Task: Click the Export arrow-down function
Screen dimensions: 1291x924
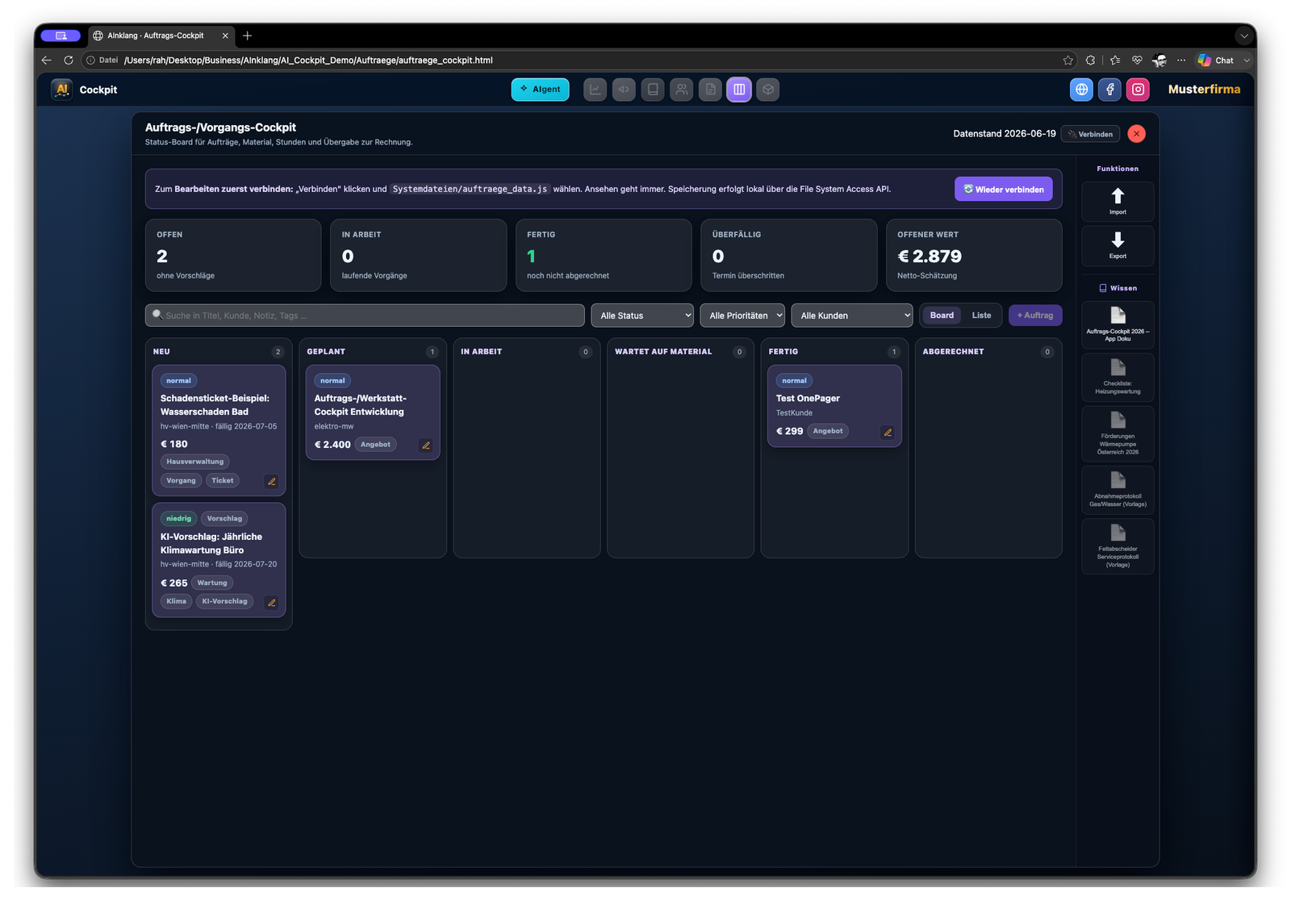Action: [x=1118, y=245]
